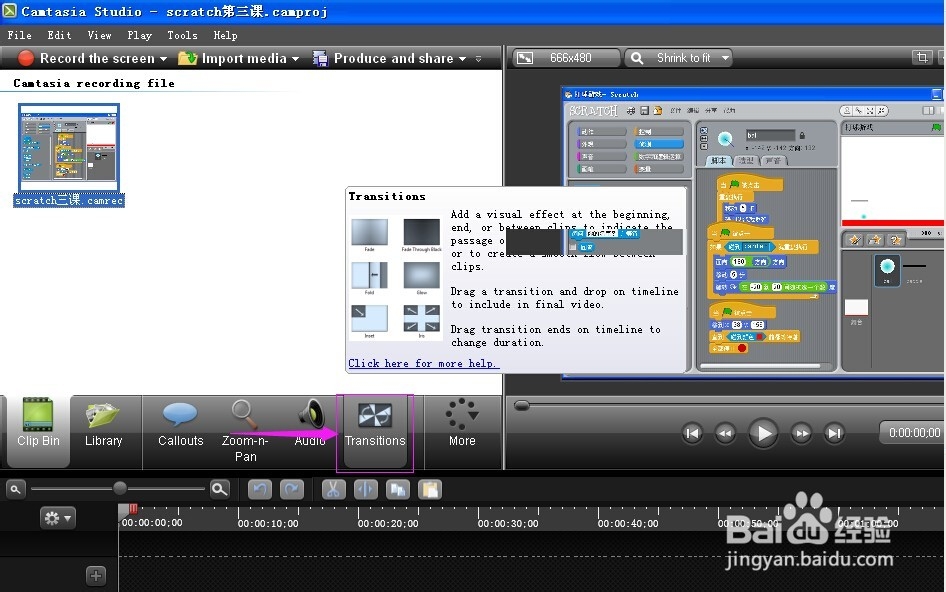
Task: Open the Shrink to fit zoom dropdown
Action: click(x=678, y=58)
